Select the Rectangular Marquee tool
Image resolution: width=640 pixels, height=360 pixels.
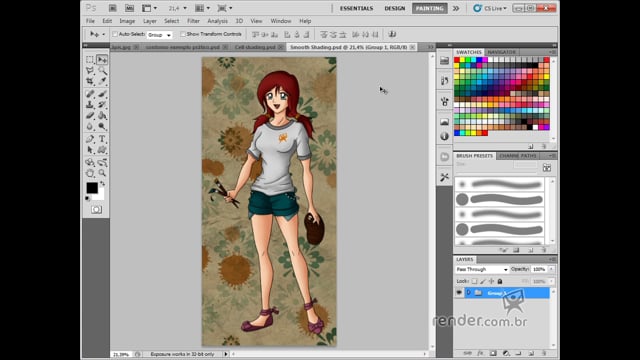pyautogui.click(x=90, y=60)
